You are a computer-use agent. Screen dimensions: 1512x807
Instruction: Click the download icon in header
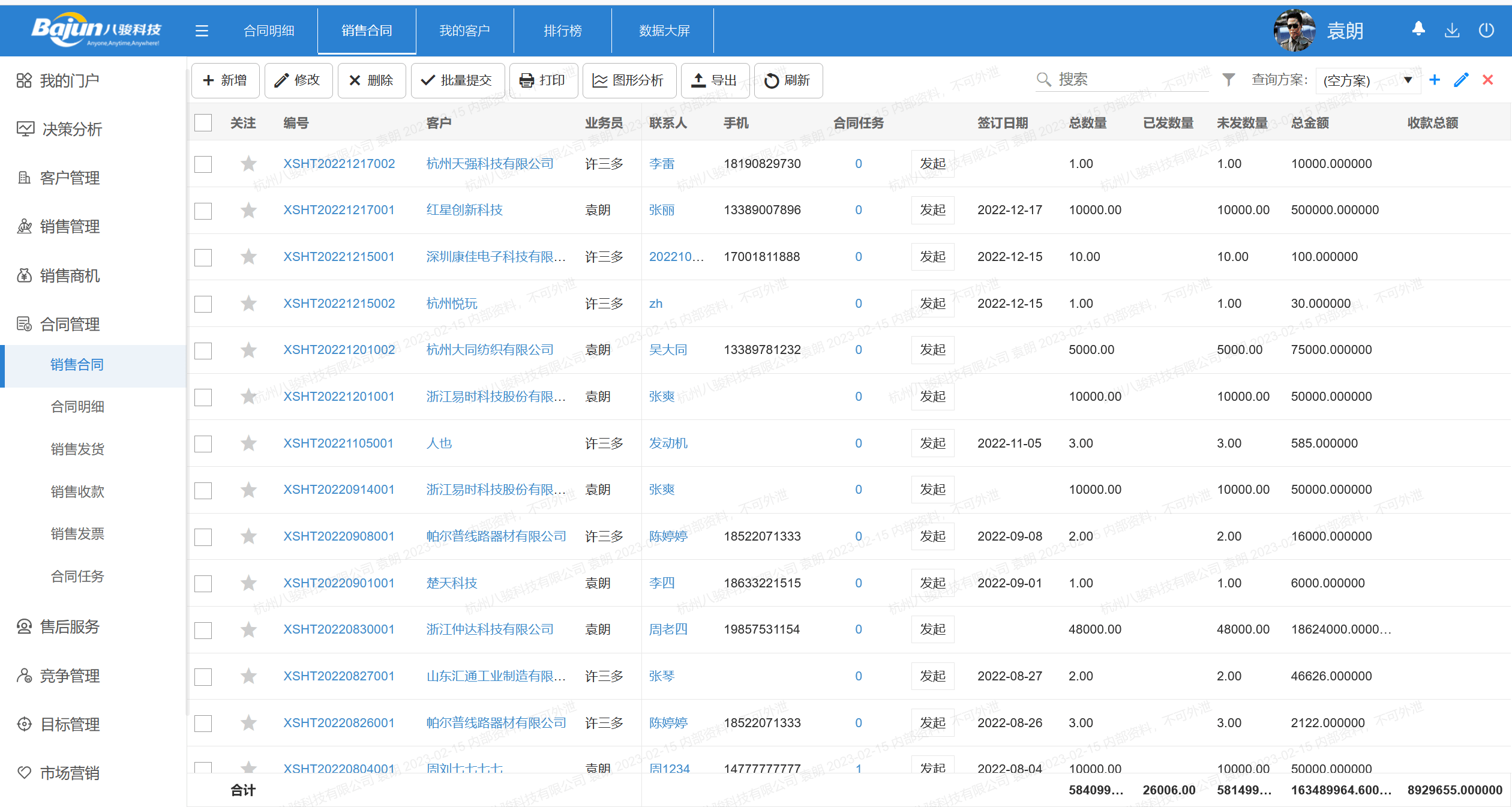(x=1452, y=30)
